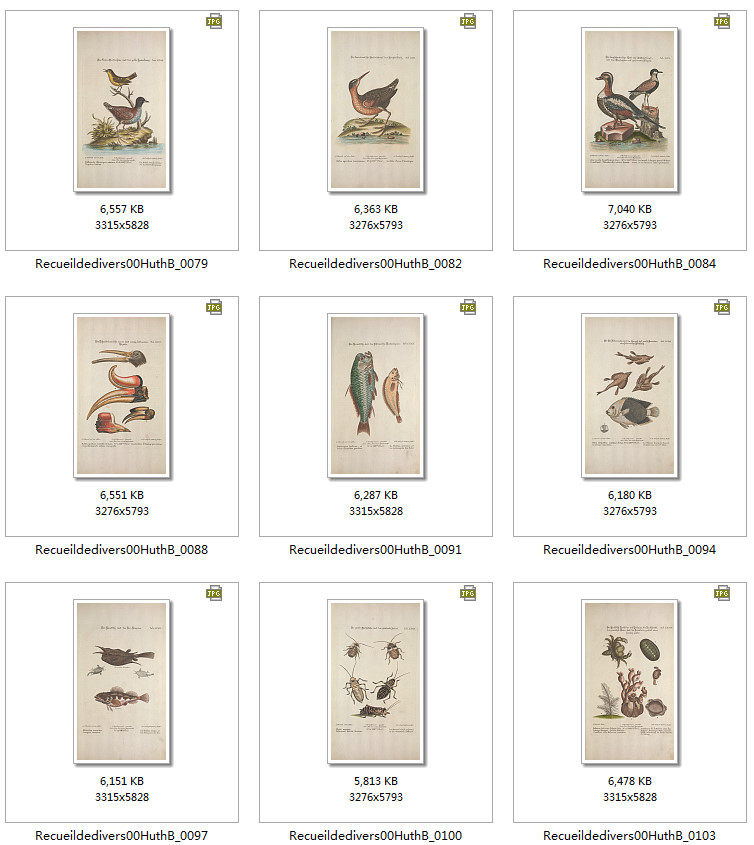This screenshot has width=754, height=845.
Task: Select the two birds on branch thumbnail
Action: coord(122,109)
